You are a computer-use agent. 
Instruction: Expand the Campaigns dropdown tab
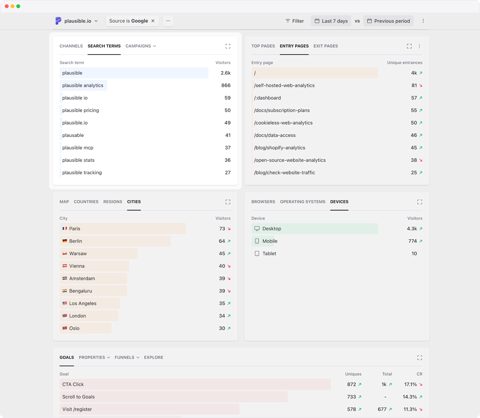[141, 46]
